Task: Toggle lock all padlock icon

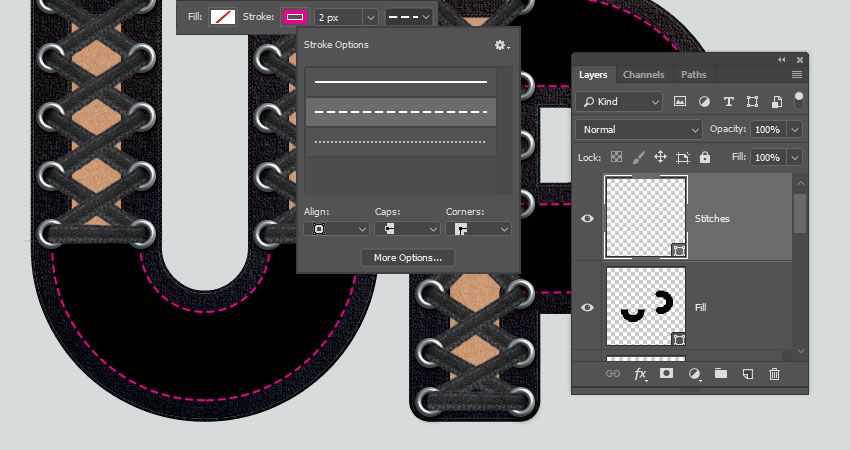Action: coord(705,157)
